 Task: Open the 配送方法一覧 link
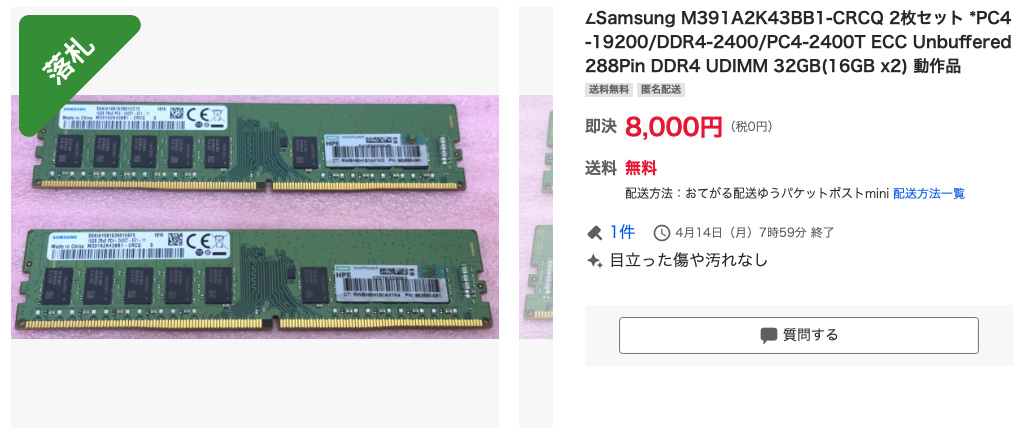pos(929,193)
